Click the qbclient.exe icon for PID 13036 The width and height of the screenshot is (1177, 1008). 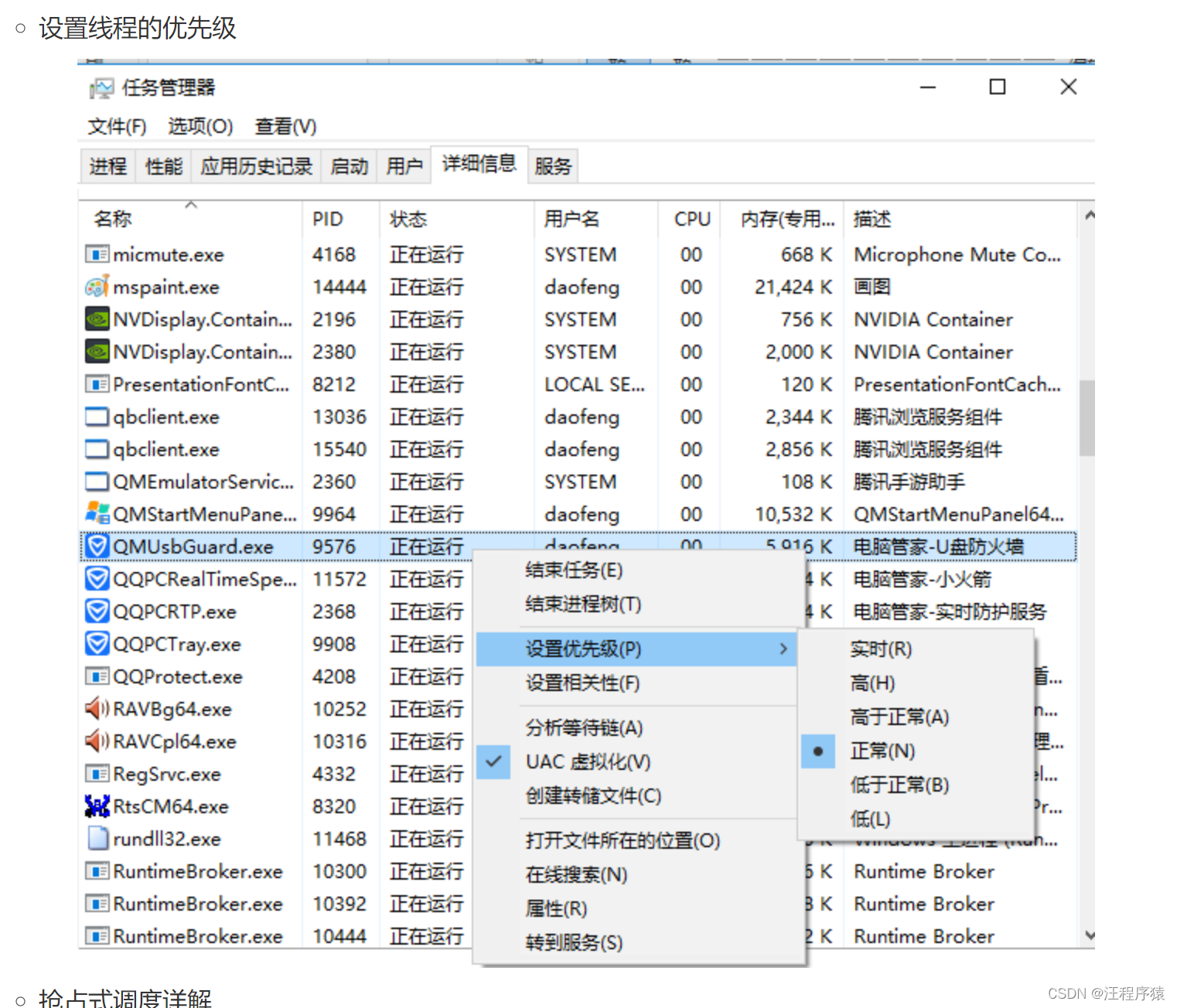[97, 417]
